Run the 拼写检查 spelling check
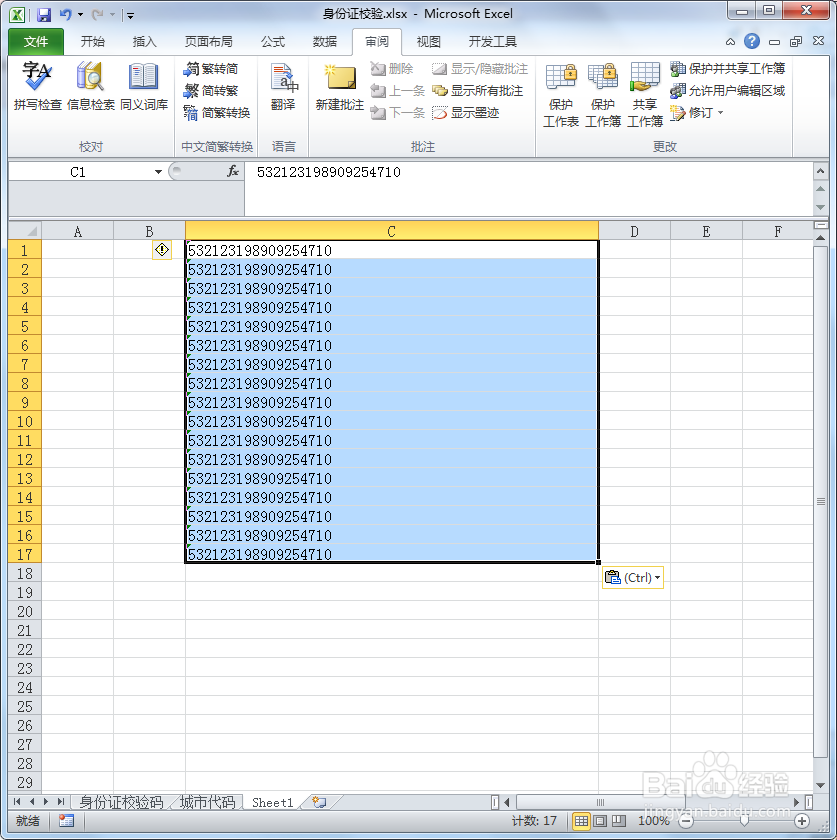This screenshot has height=840, width=837. coord(37,86)
